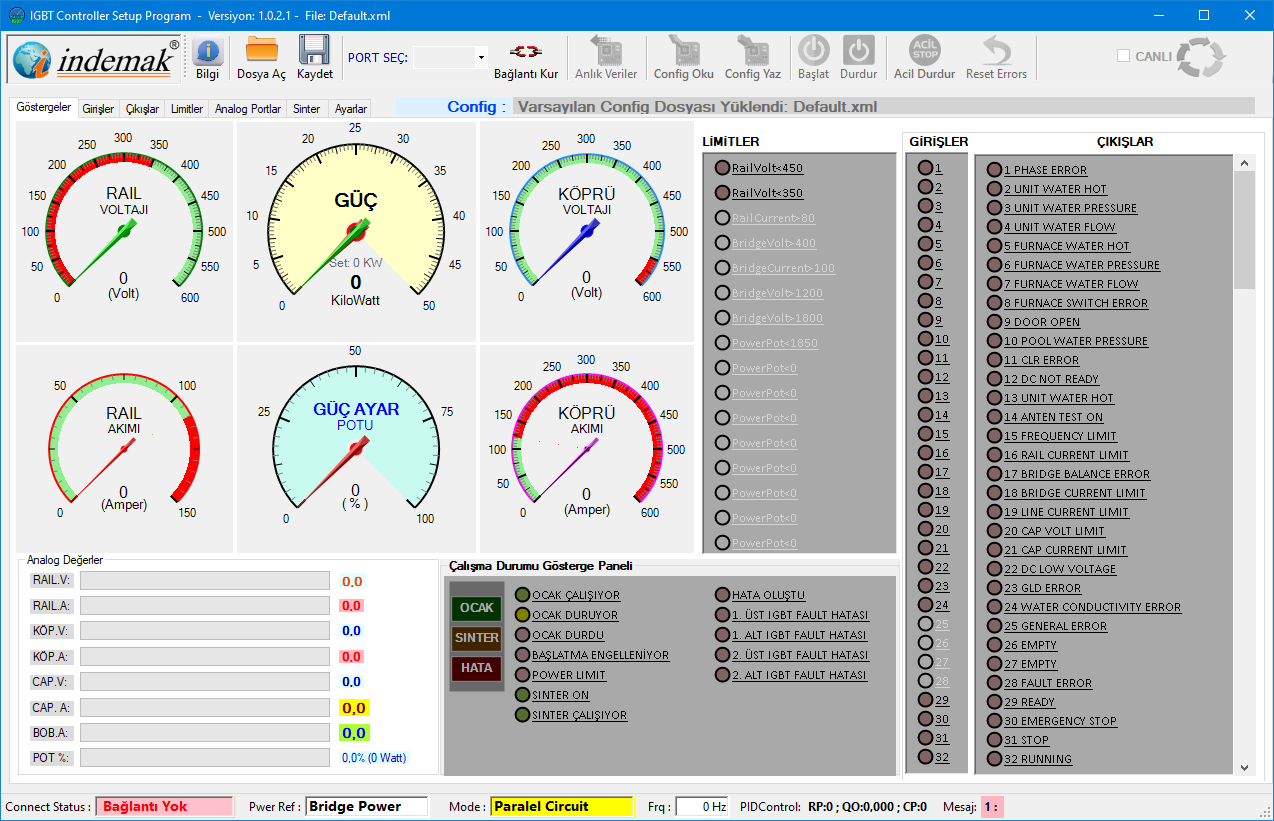Image resolution: width=1274 pixels, height=821 pixels.
Task: Click the Kaydet floppy disk icon
Action: (314, 50)
